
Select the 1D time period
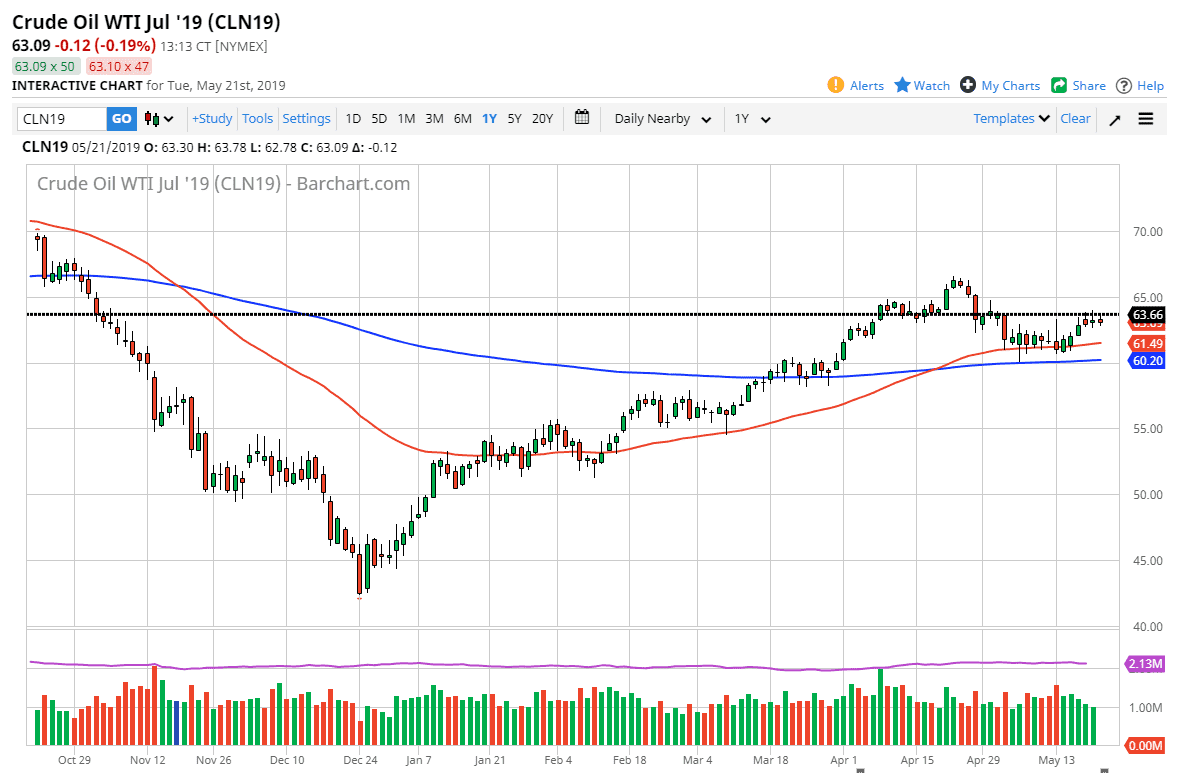pyautogui.click(x=353, y=118)
